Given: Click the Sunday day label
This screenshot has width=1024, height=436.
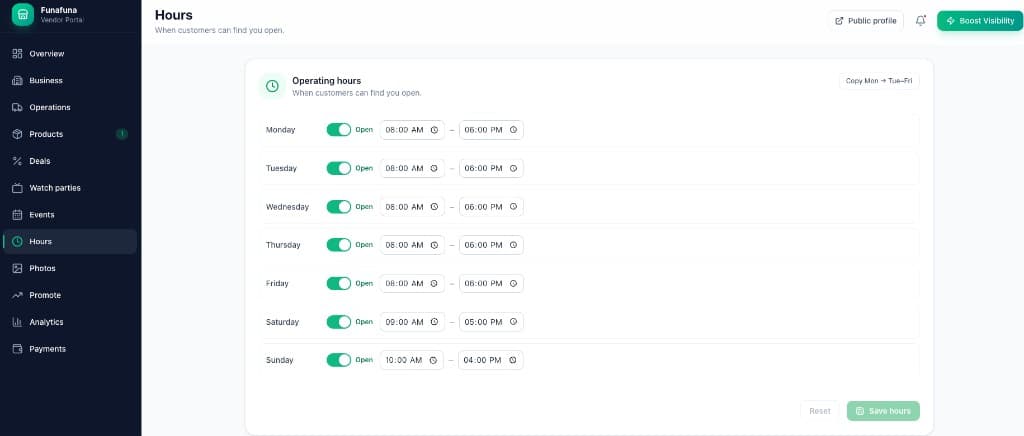Looking at the screenshot, I should click(x=280, y=360).
